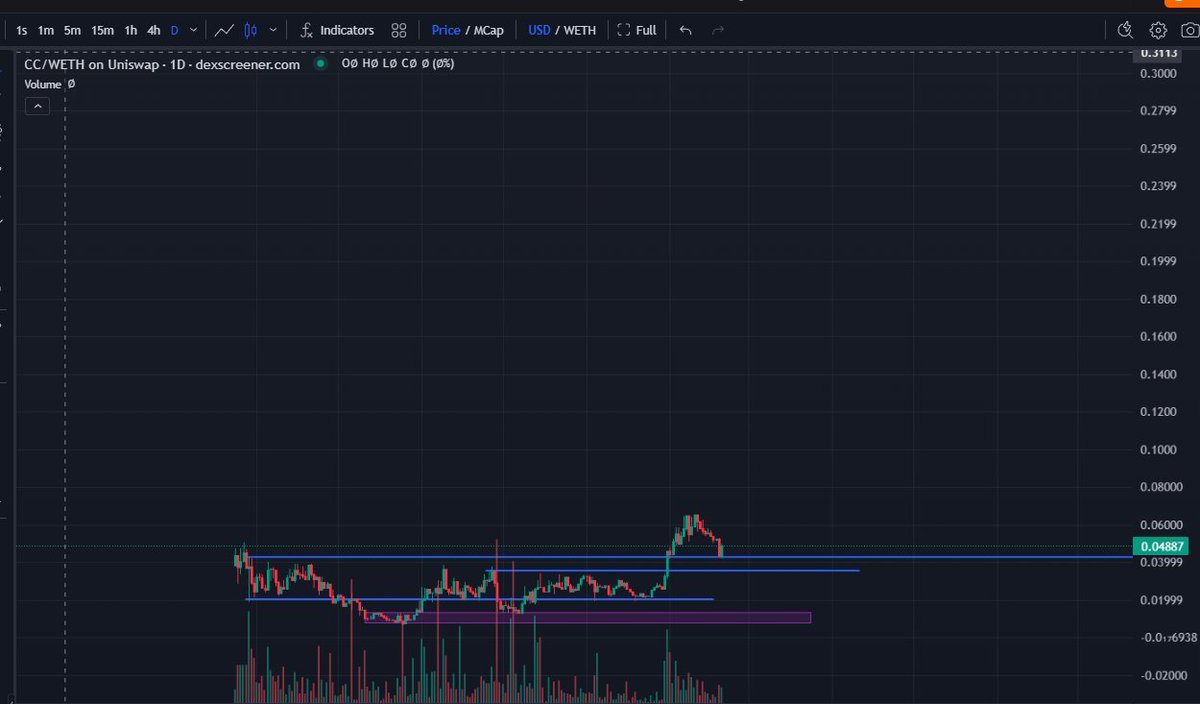Open the indicator templates grid icon
The width and height of the screenshot is (1200, 704).
pos(399,30)
